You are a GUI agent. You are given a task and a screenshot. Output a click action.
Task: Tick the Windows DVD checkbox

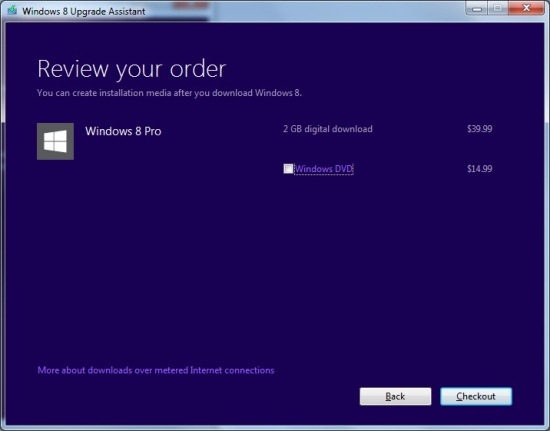point(288,169)
